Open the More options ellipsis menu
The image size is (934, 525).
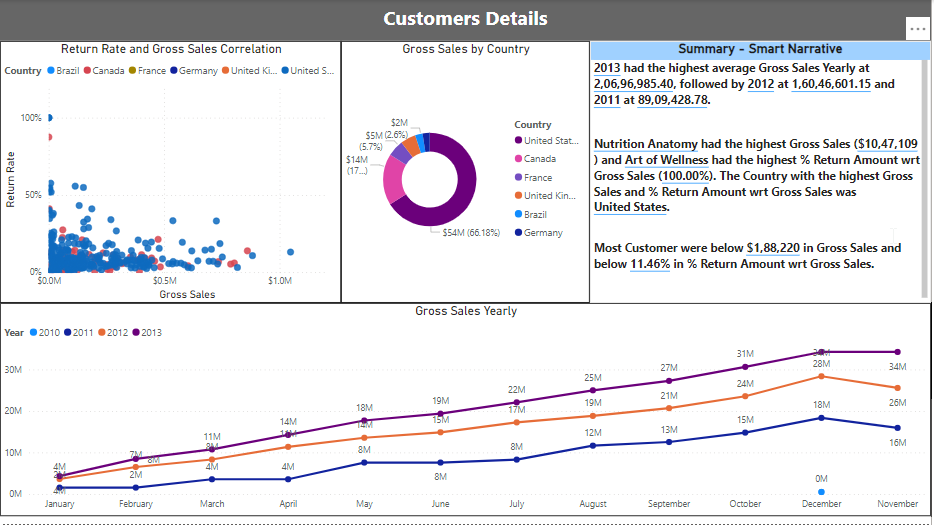pos(917,28)
